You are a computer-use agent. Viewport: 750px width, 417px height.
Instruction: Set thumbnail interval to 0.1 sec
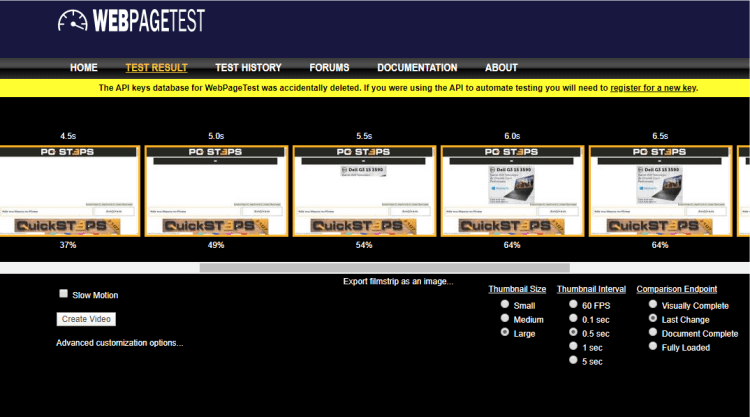tap(573, 318)
